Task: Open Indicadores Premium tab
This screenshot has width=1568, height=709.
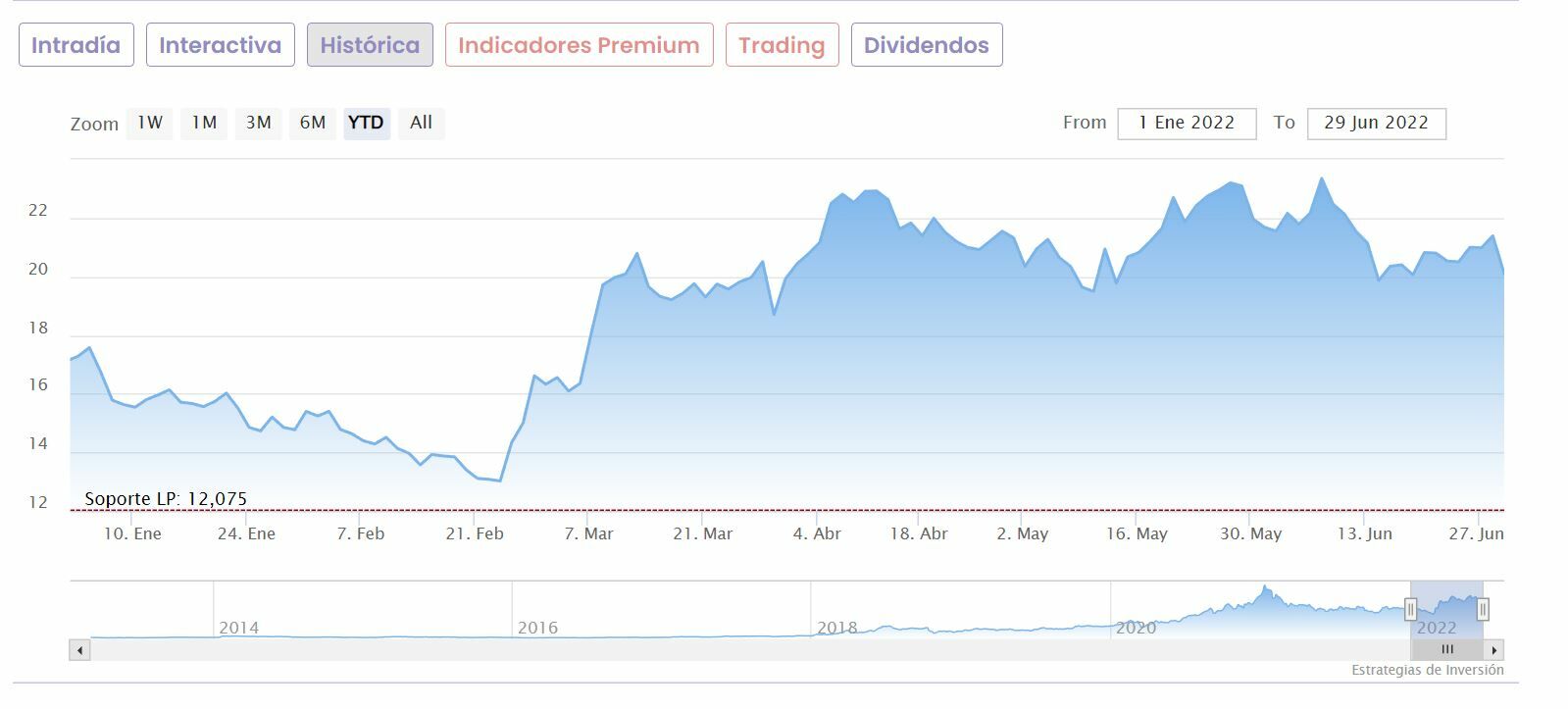Action: click(579, 45)
